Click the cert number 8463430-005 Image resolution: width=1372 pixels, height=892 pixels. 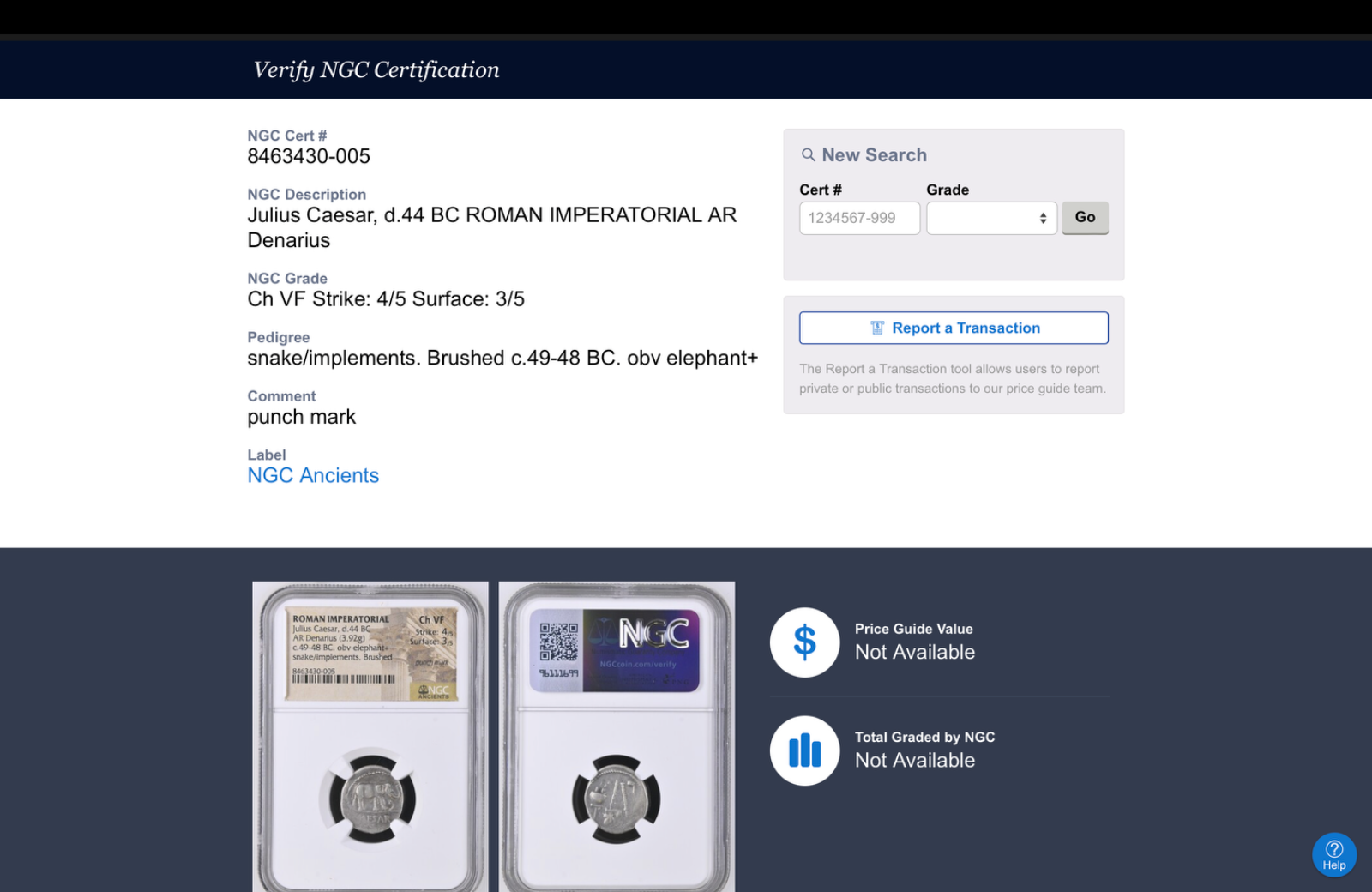(309, 156)
